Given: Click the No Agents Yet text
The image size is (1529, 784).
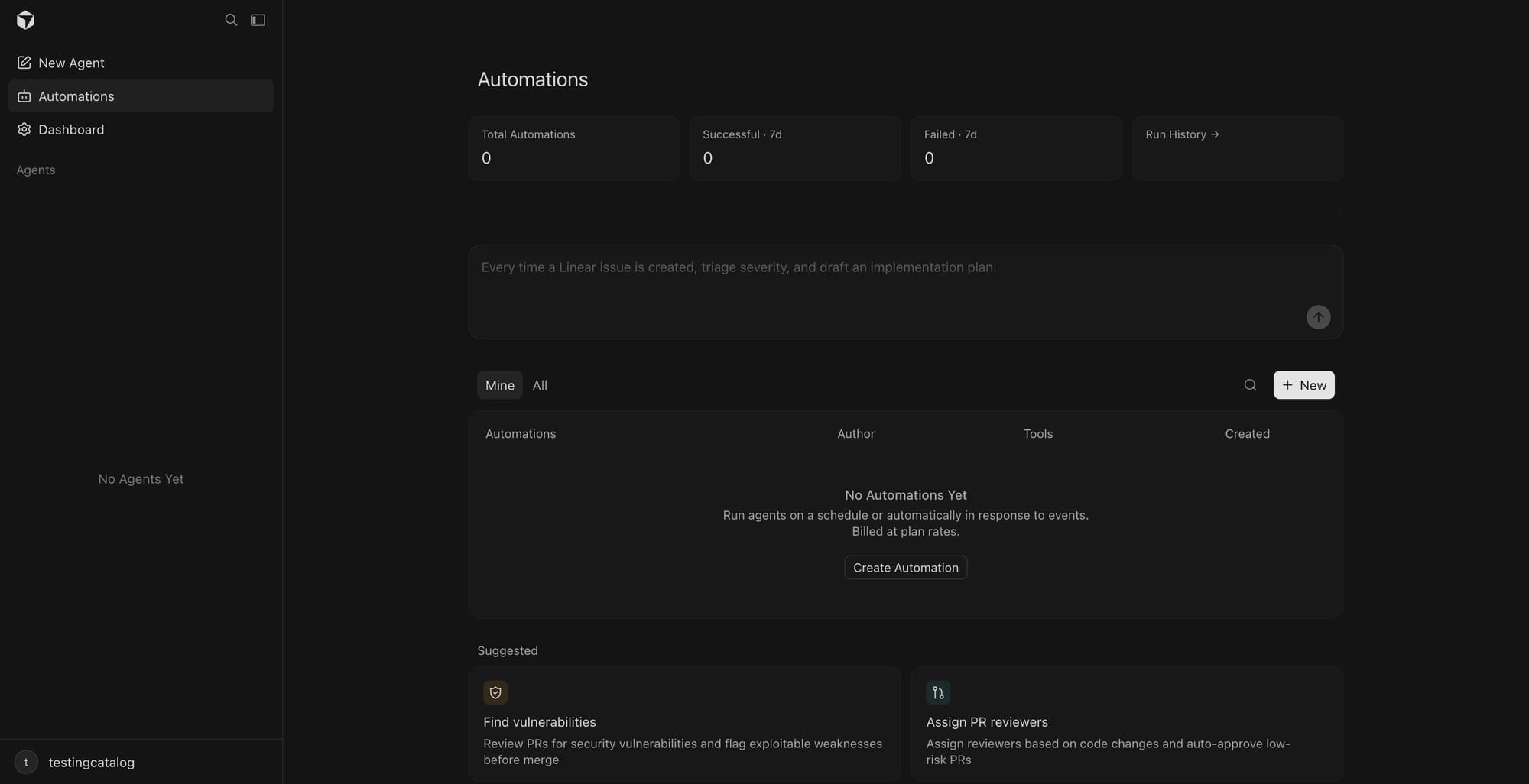Looking at the screenshot, I should tap(141, 479).
